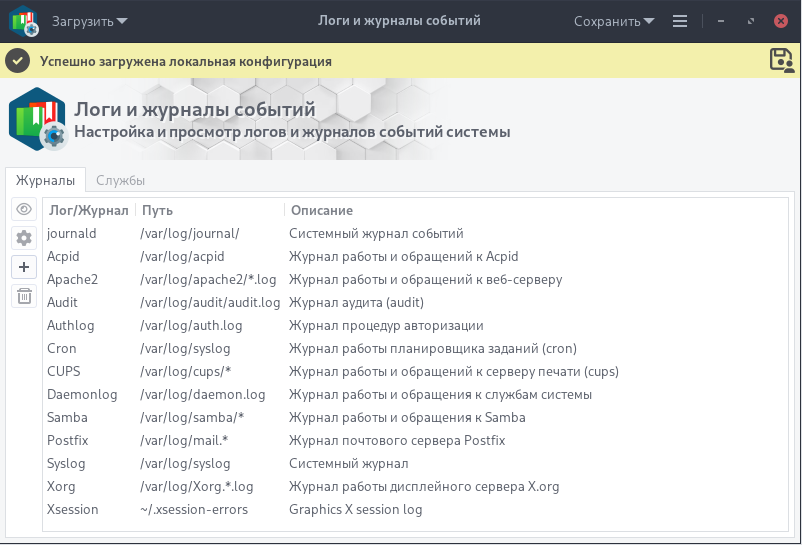Switch to the Службы tab
Viewport: 802px width, 545px height.
[x=121, y=180]
